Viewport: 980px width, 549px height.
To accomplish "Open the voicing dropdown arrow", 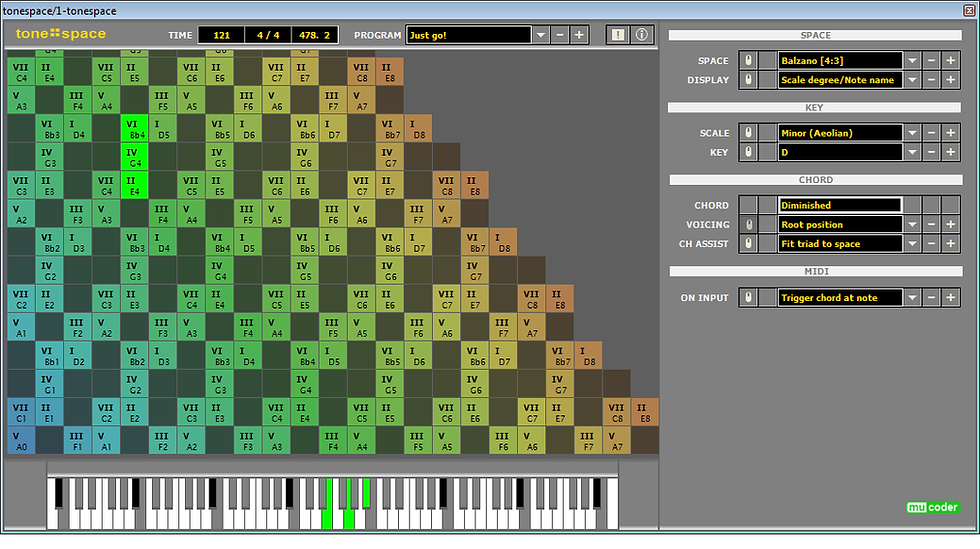I will click(912, 224).
